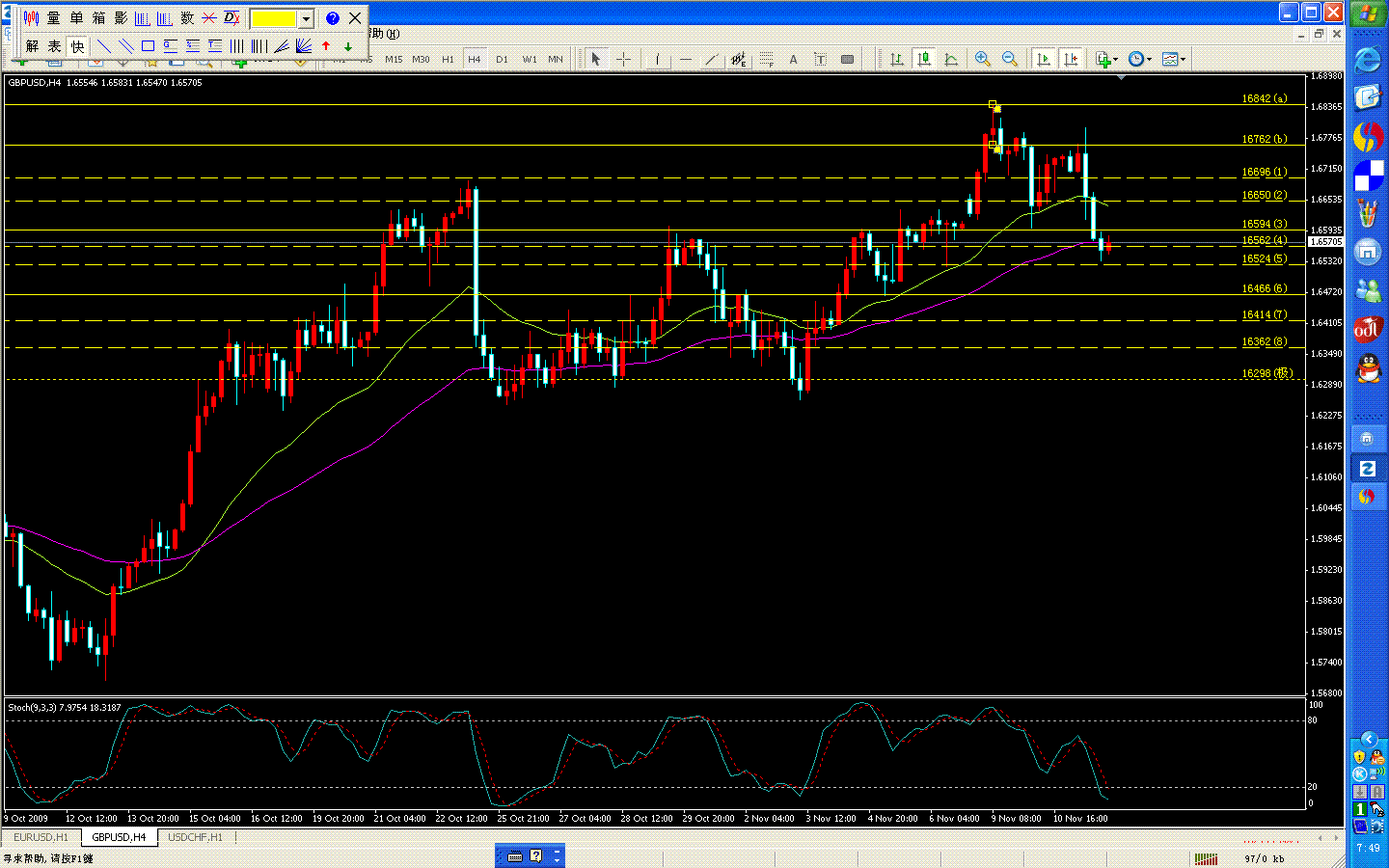Select the parallel lines drawing tool
This screenshot has height=868, width=1389.
tap(126, 45)
